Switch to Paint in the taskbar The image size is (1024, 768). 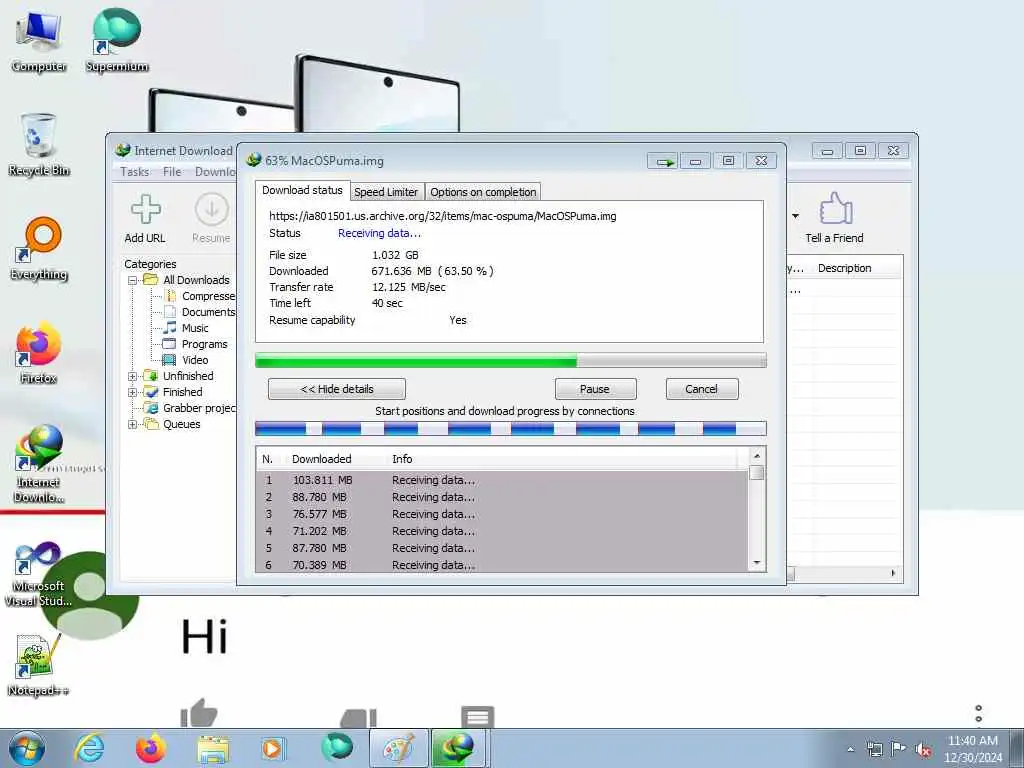398,748
